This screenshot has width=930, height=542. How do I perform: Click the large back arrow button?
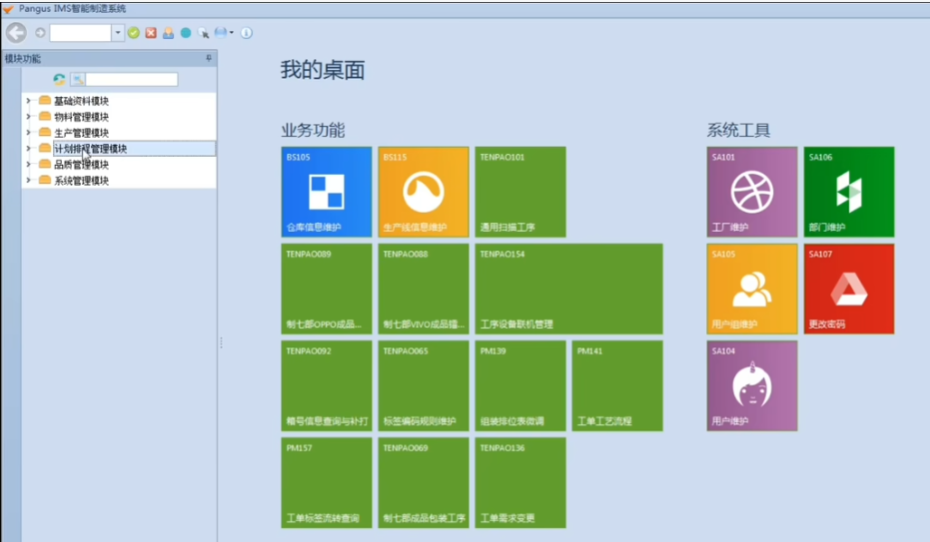tap(16, 32)
